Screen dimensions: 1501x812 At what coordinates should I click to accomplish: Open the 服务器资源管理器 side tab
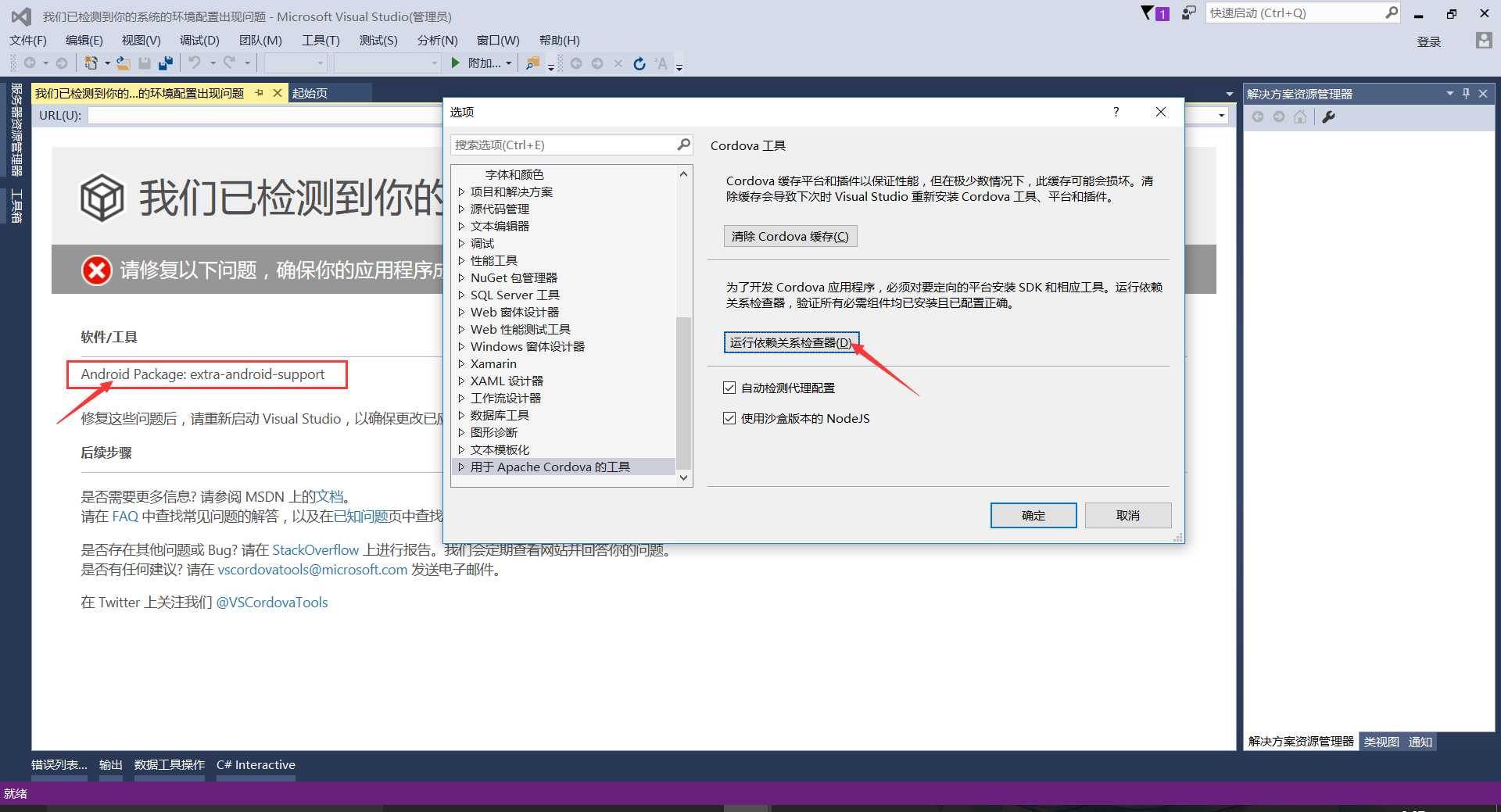16,129
